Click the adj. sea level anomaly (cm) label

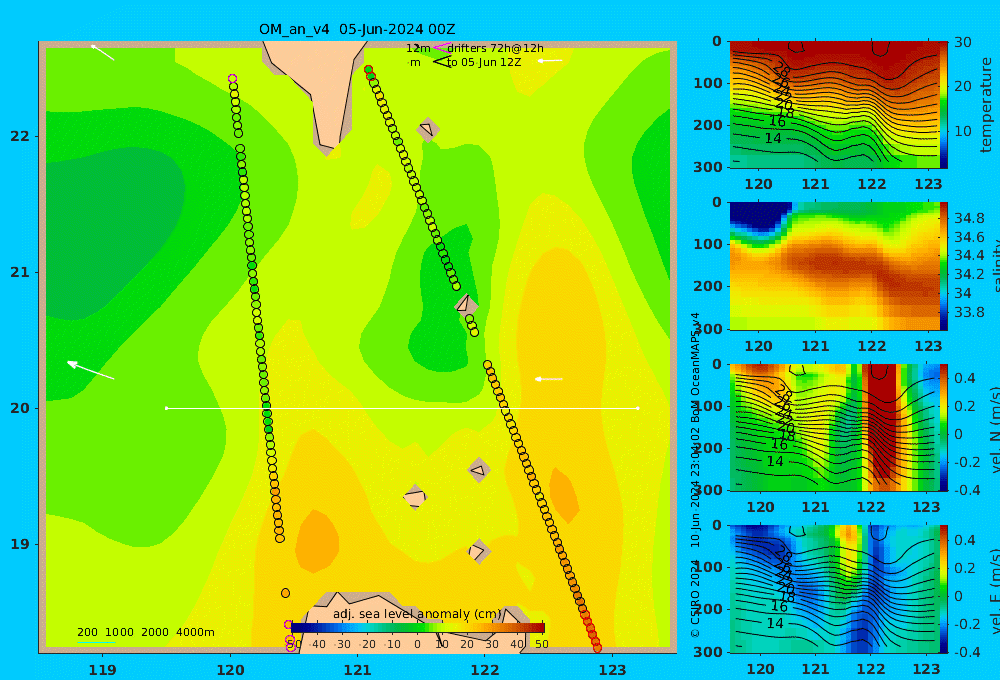pos(417,614)
